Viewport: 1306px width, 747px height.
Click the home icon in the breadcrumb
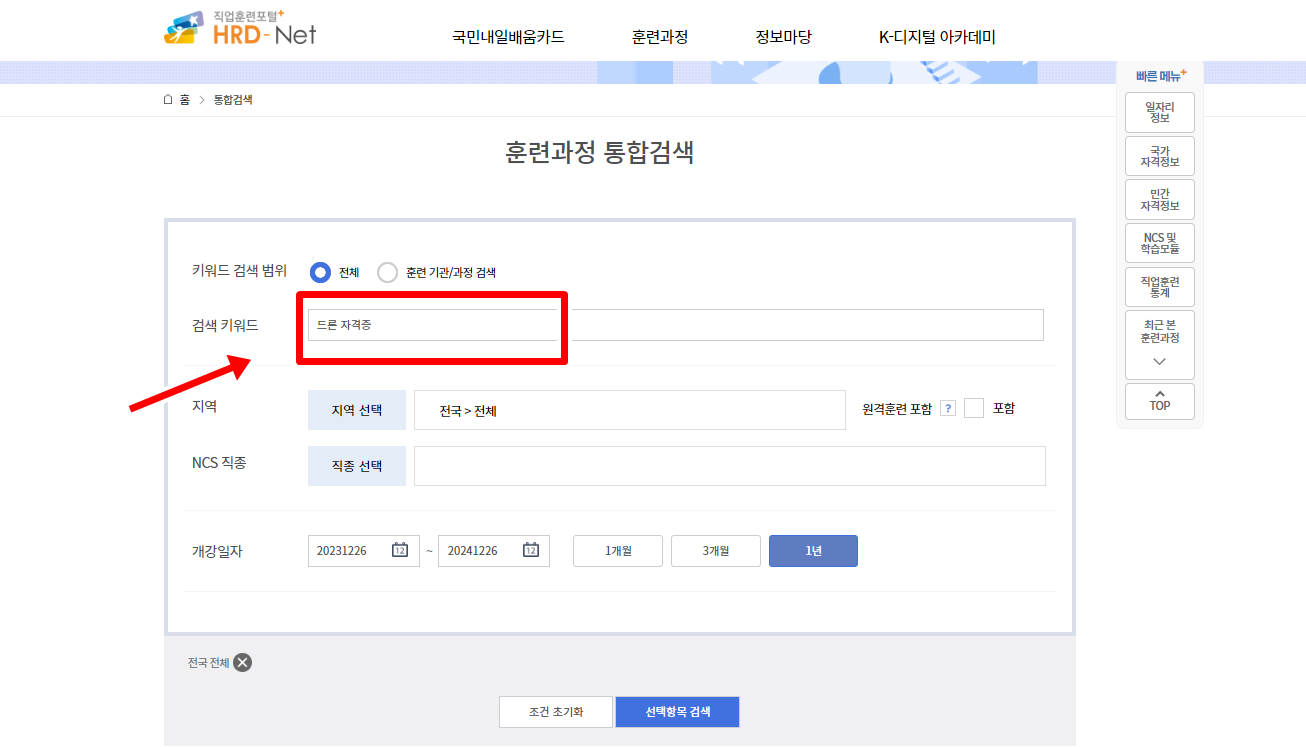[x=166, y=99]
